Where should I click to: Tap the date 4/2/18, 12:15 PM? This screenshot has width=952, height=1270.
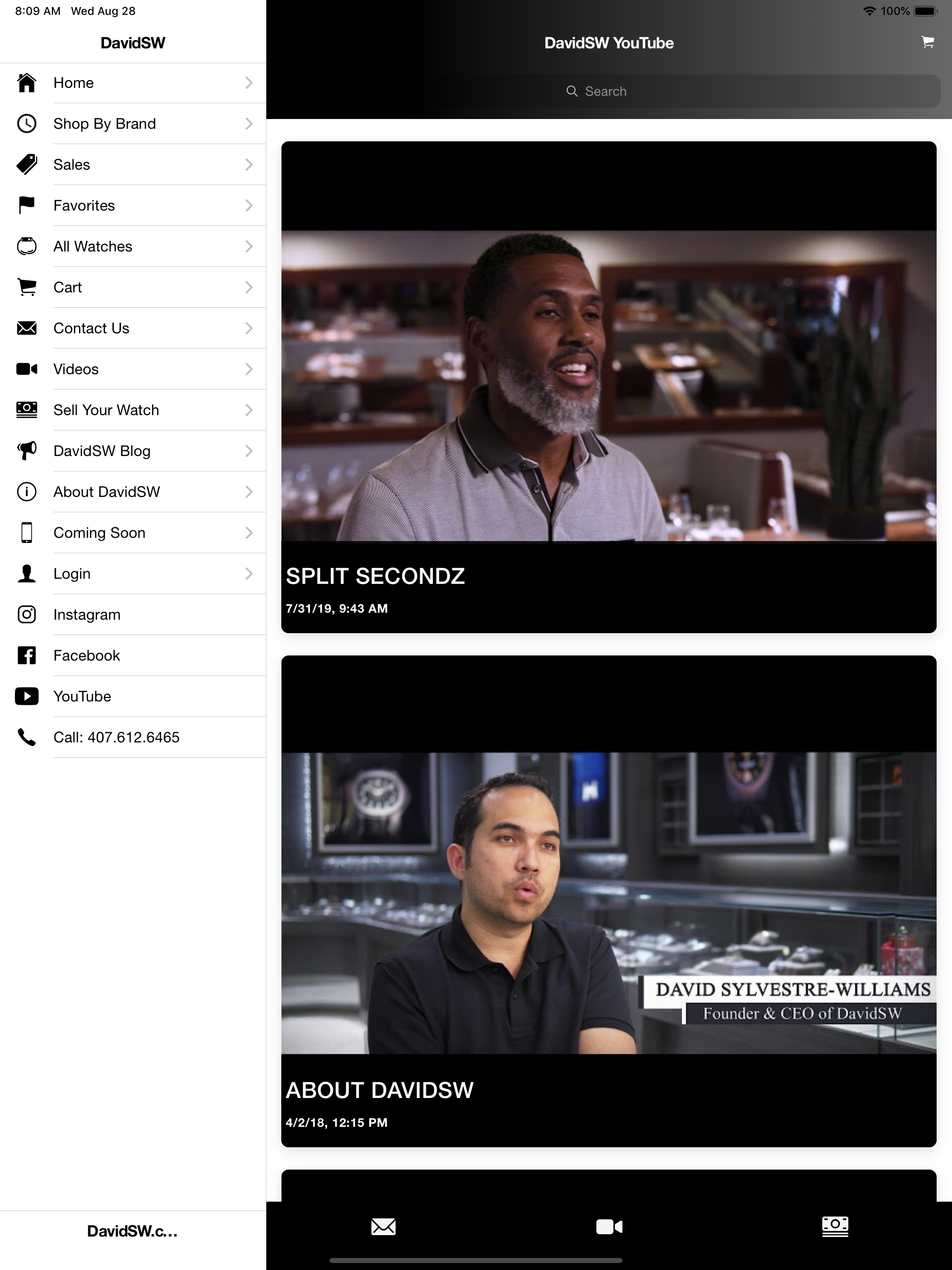coord(337,1123)
